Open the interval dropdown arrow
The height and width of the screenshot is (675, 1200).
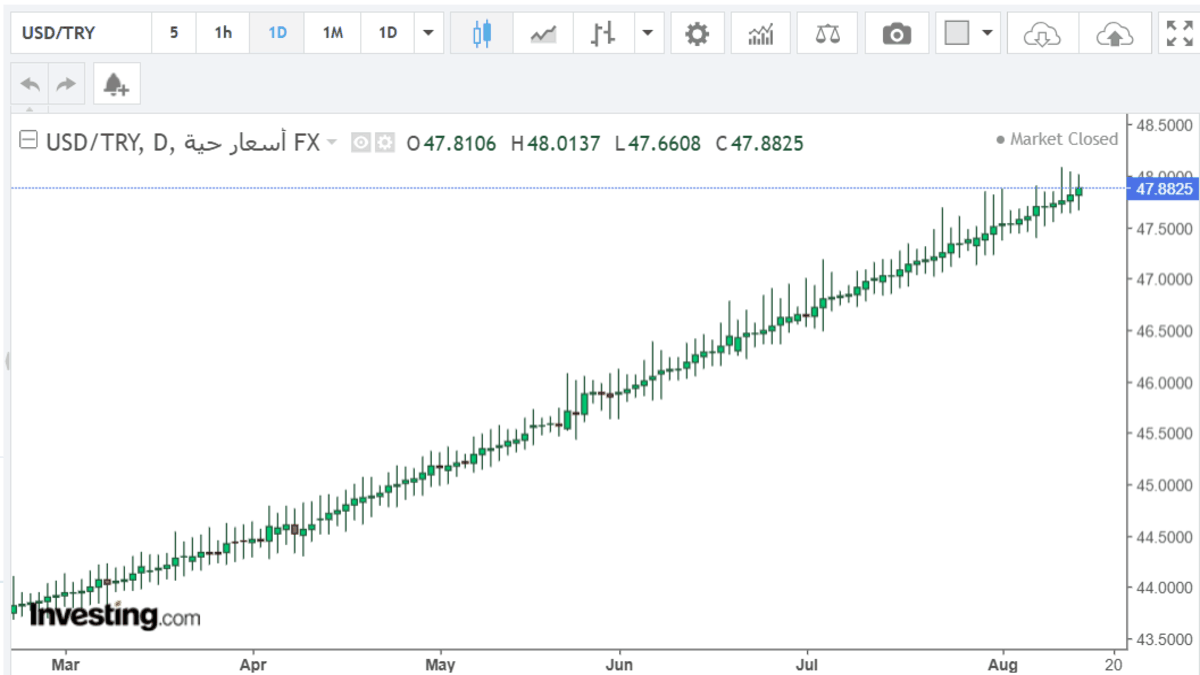click(429, 33)
